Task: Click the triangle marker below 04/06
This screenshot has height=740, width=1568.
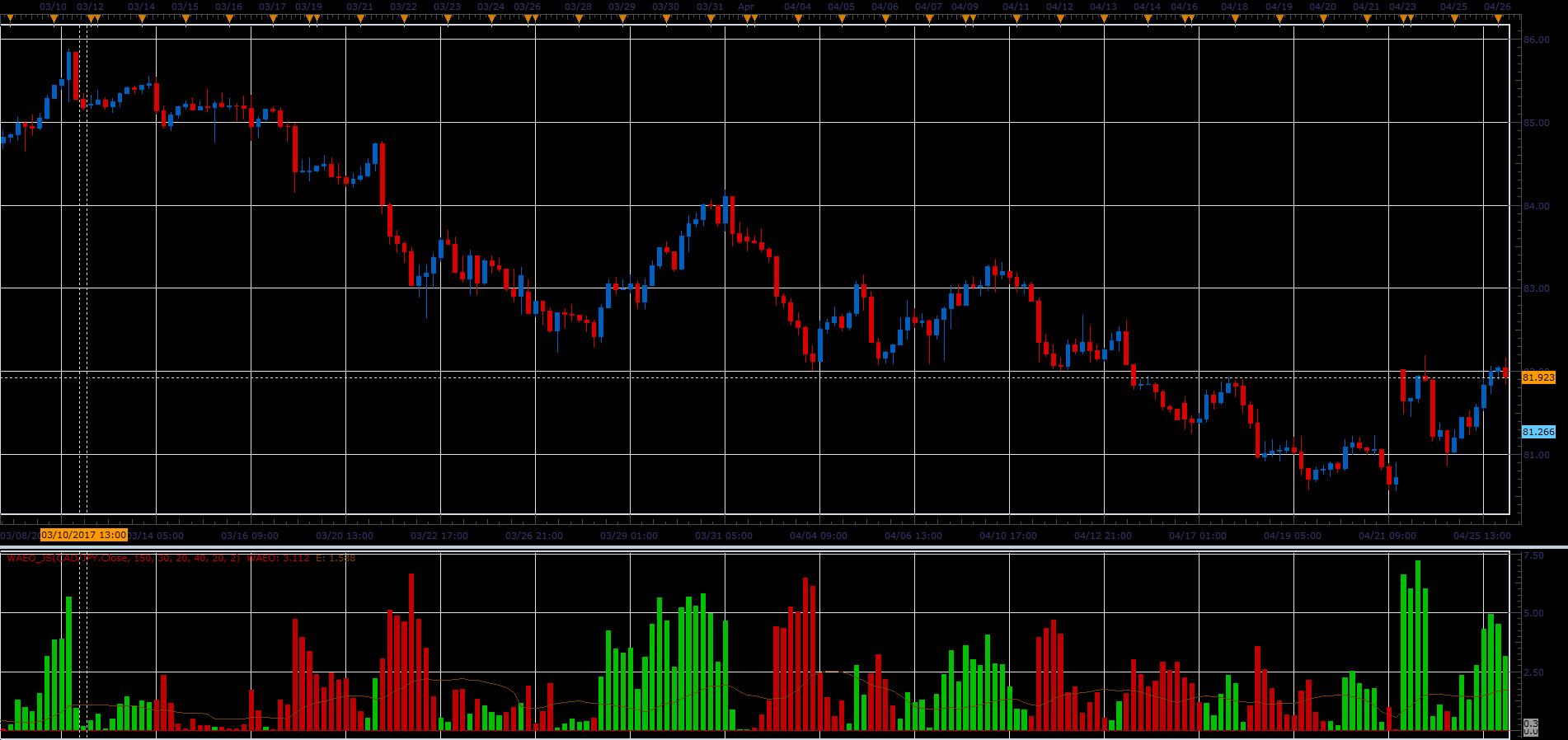Action: (x=885, y=19)
